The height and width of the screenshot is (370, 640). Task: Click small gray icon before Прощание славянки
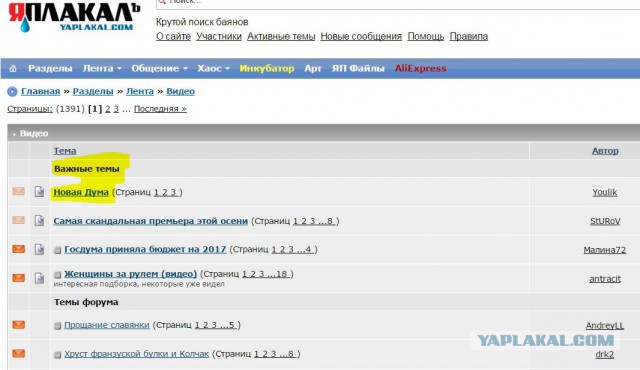[58, 326]
